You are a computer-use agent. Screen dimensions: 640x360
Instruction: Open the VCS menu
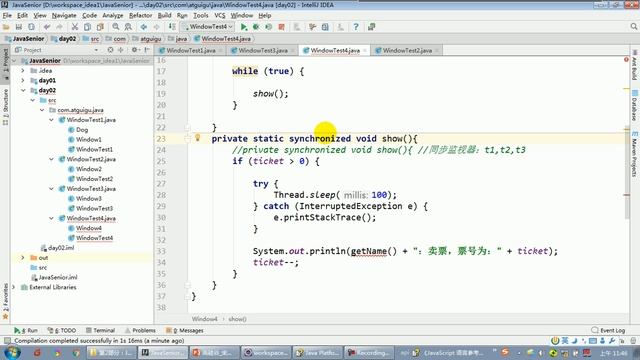(220, 16)
